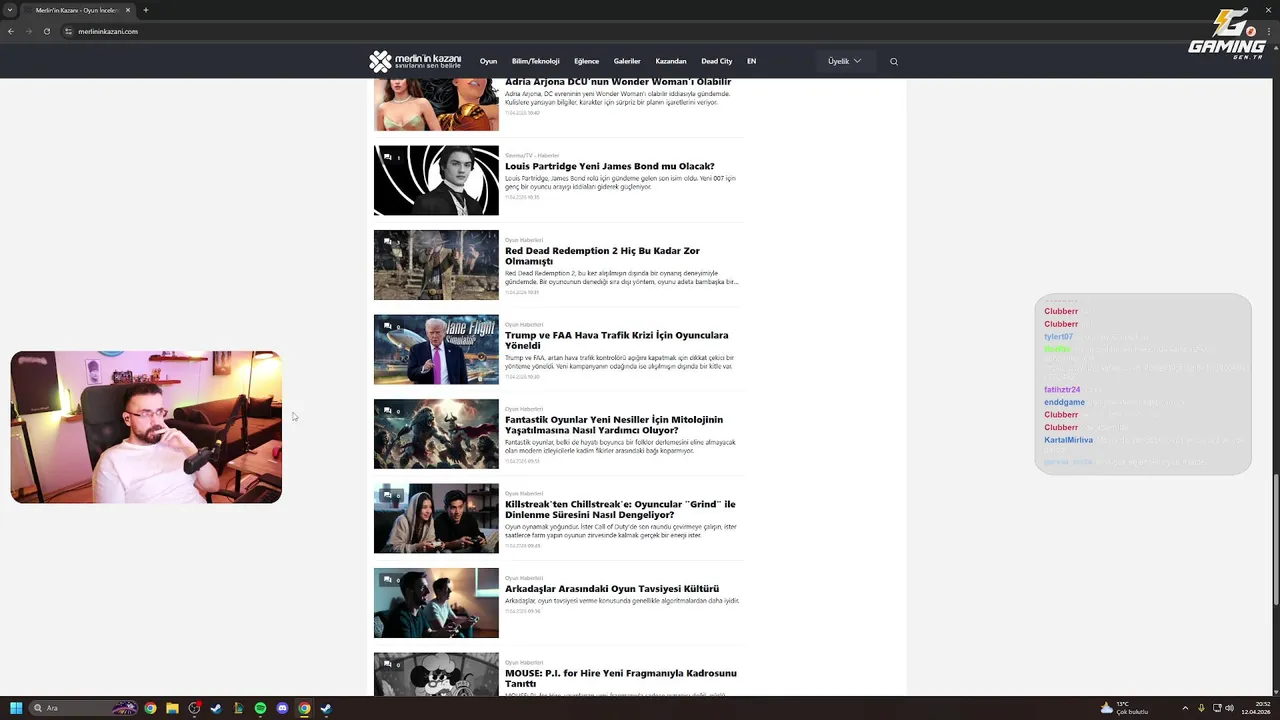Open the Red Dead Redemption 2 headline

602,256
